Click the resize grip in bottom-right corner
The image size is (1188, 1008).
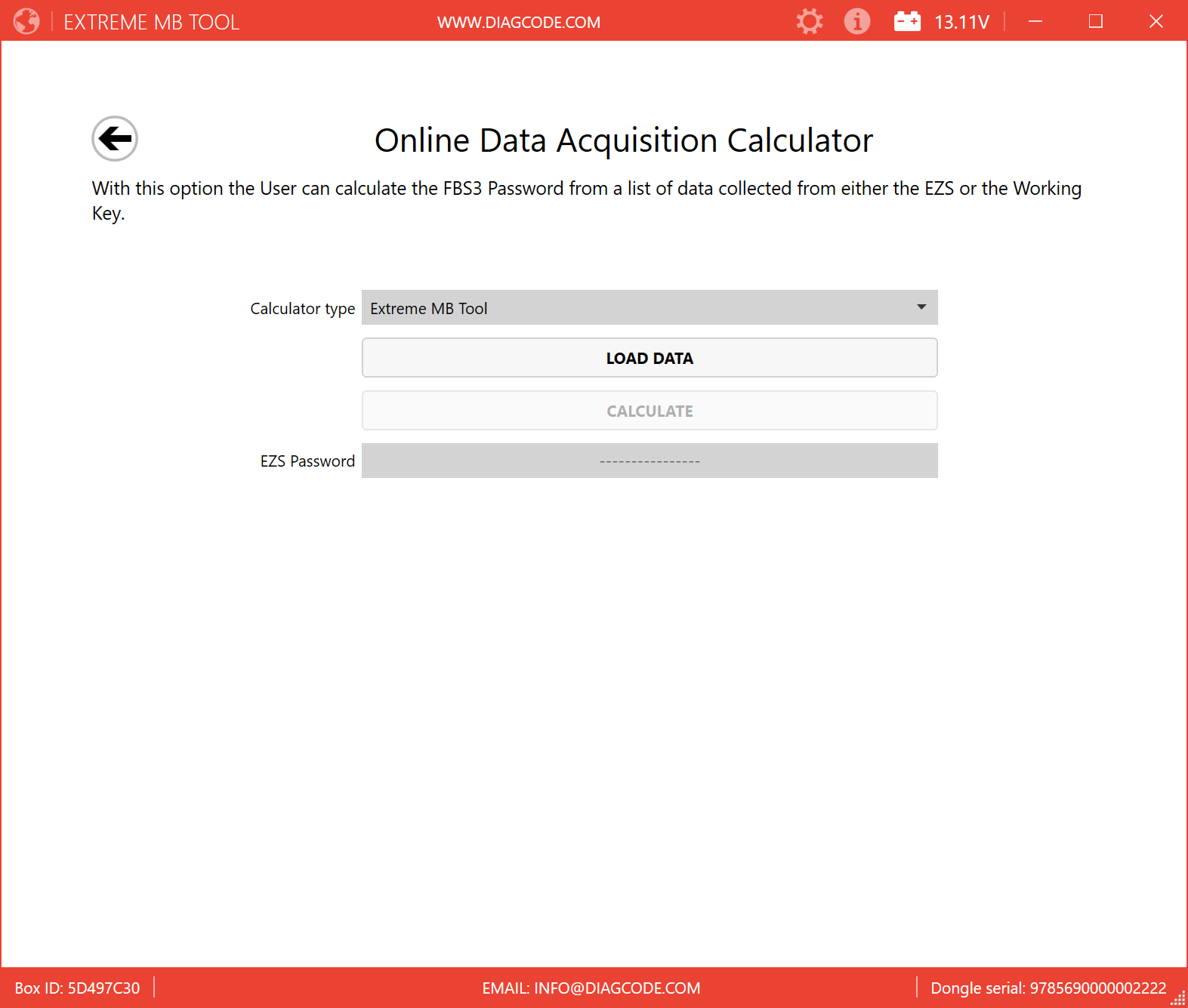coord(1179,999)
